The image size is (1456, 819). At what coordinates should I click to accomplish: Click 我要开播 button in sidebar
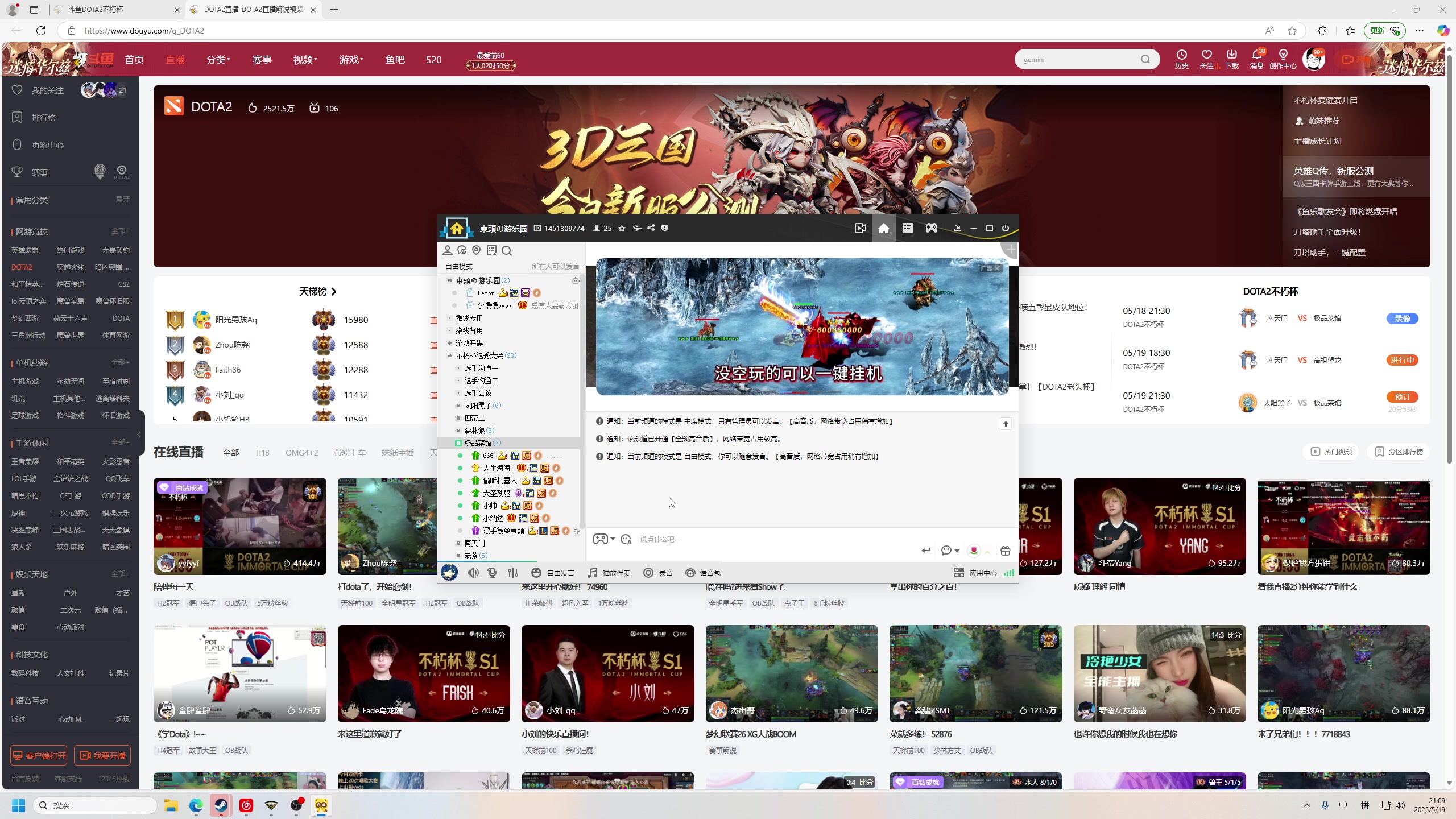pyautogui.click(x=102, y=755)
